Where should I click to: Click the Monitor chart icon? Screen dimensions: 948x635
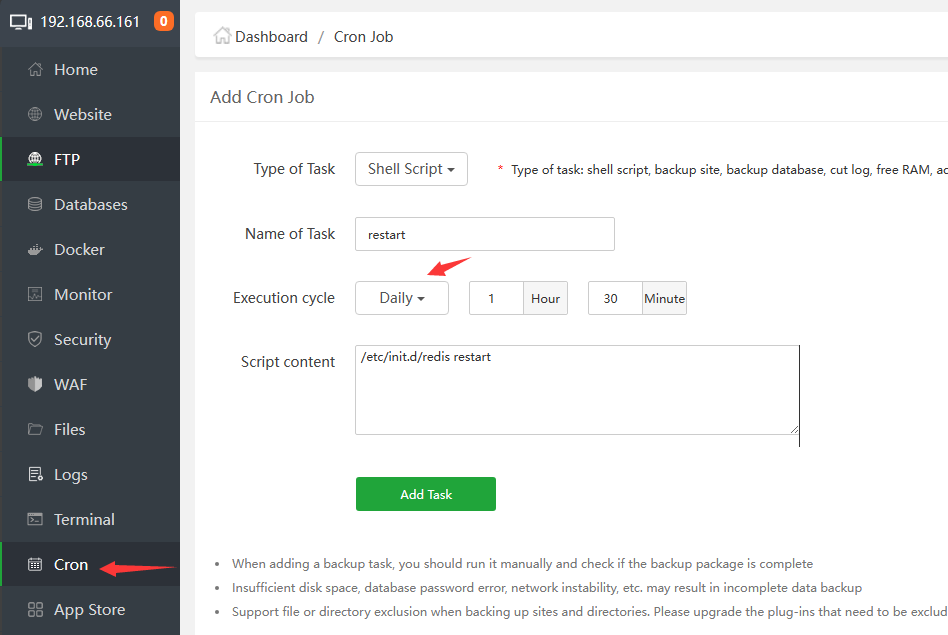[35, 295]
